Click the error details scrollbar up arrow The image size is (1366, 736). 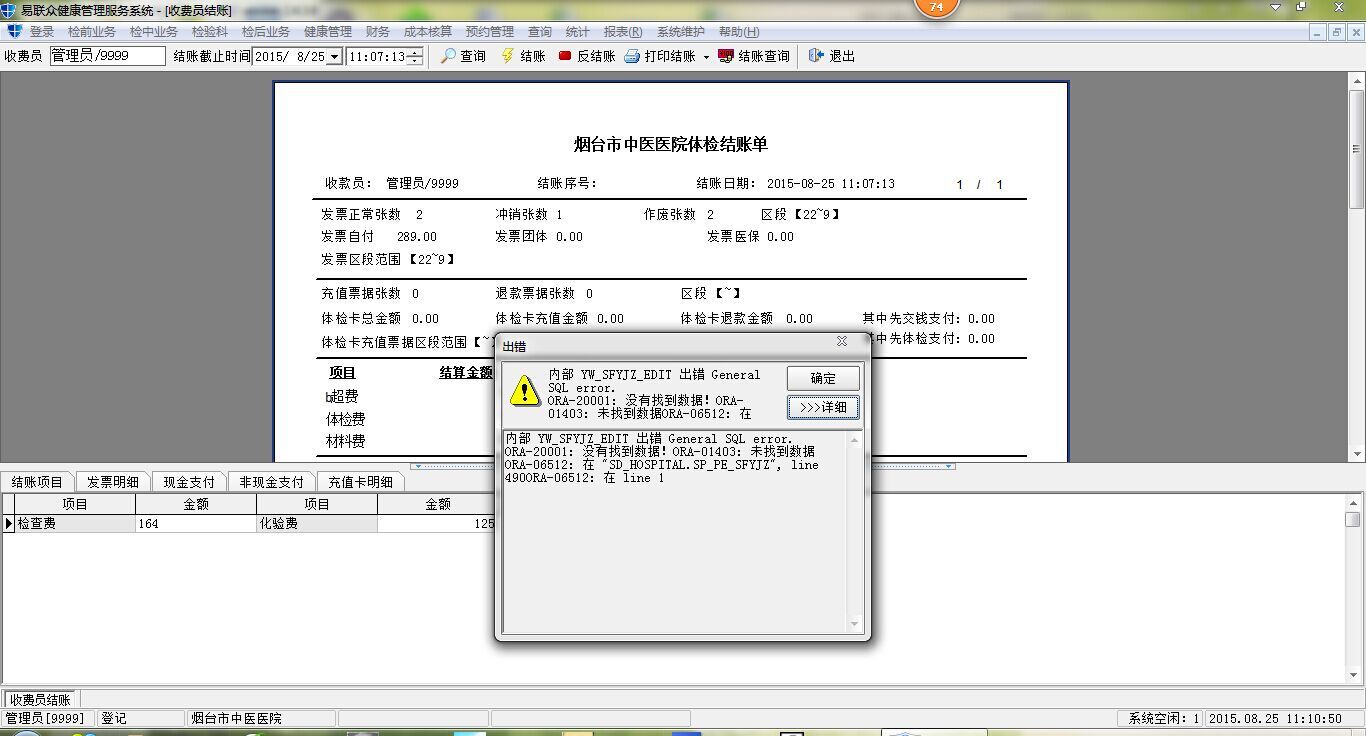[x=854, y=439]
